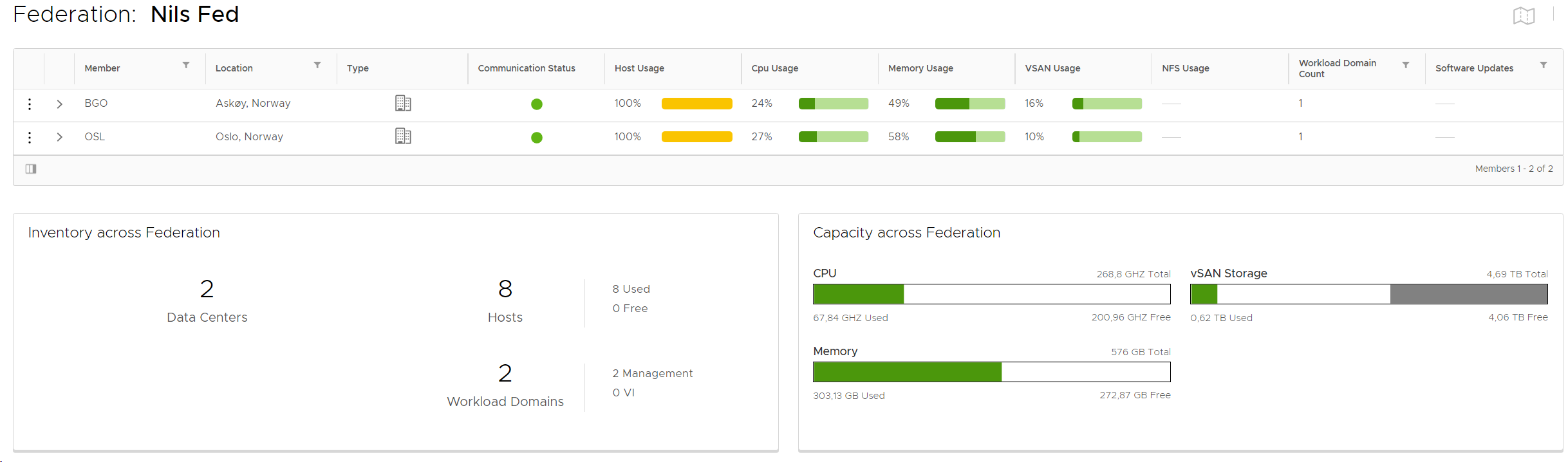Open the Location column filter
This screenshot has height=462, width=1568.
point(317,66)
